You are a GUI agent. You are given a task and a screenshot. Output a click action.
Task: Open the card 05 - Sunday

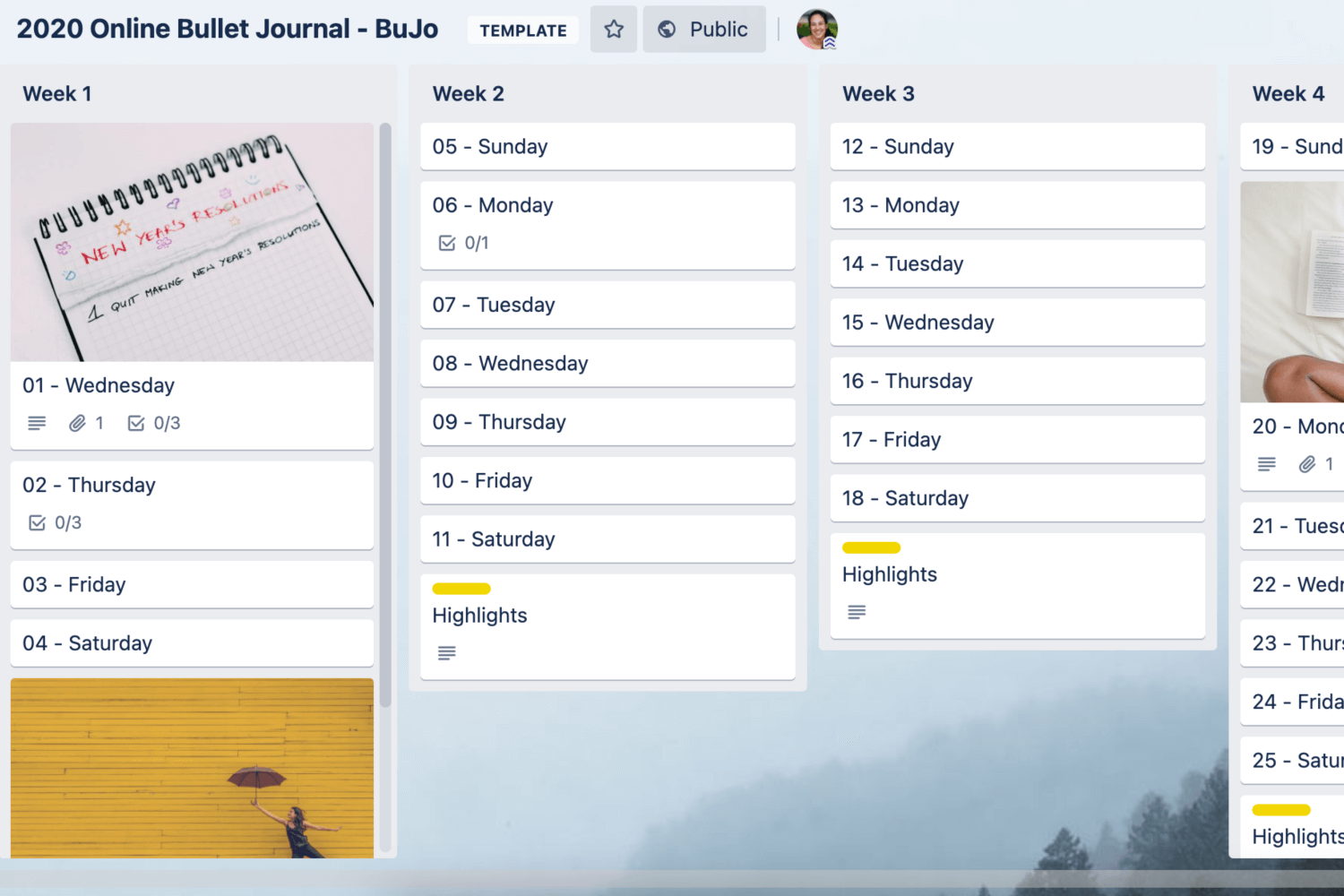[x=607, y=146]
